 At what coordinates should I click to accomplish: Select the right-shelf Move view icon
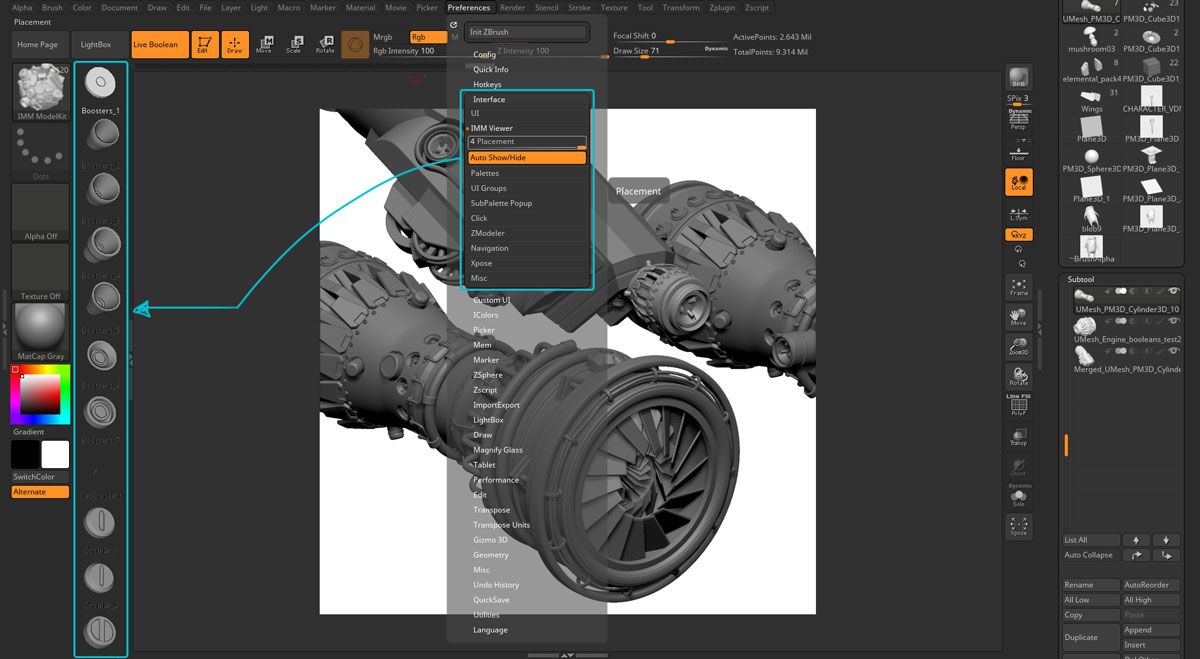(x=1018, y=317)
